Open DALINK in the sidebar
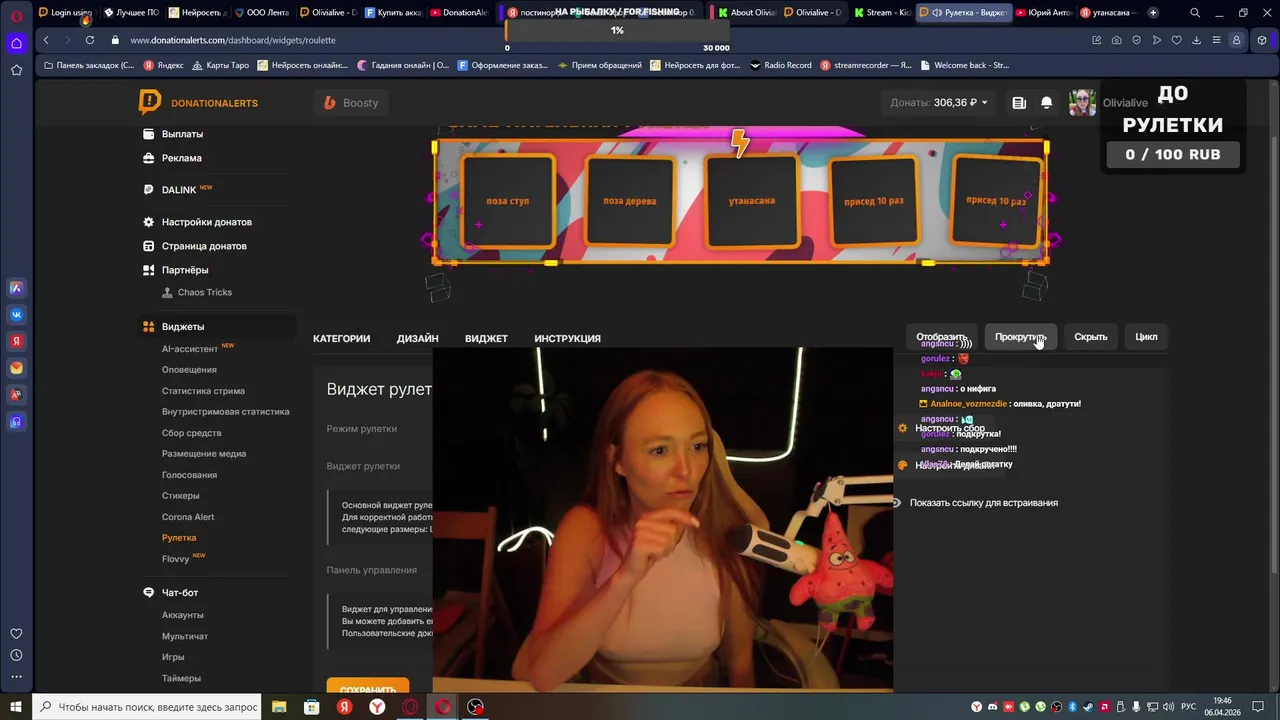 (179, 190)
